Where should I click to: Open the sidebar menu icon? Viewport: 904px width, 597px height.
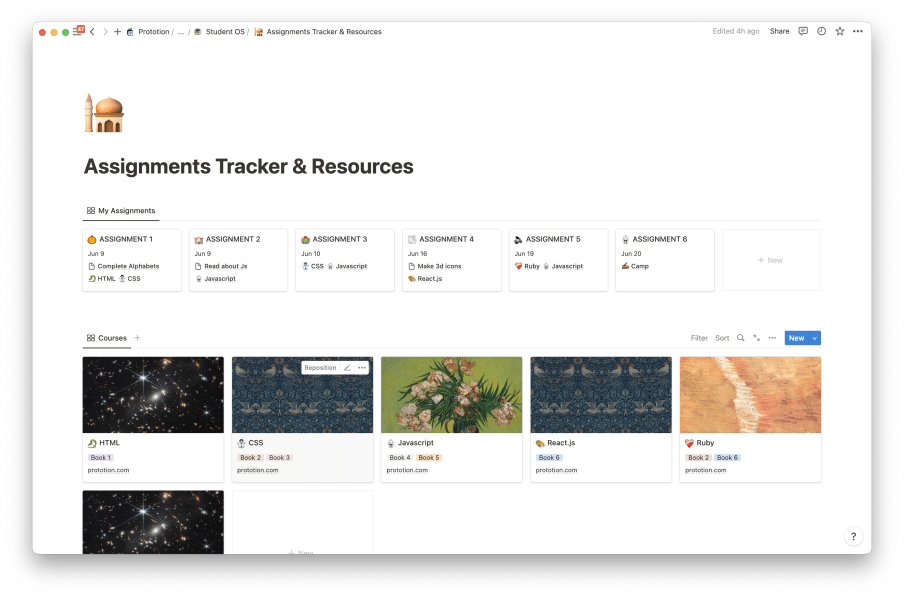click(77, 32)
